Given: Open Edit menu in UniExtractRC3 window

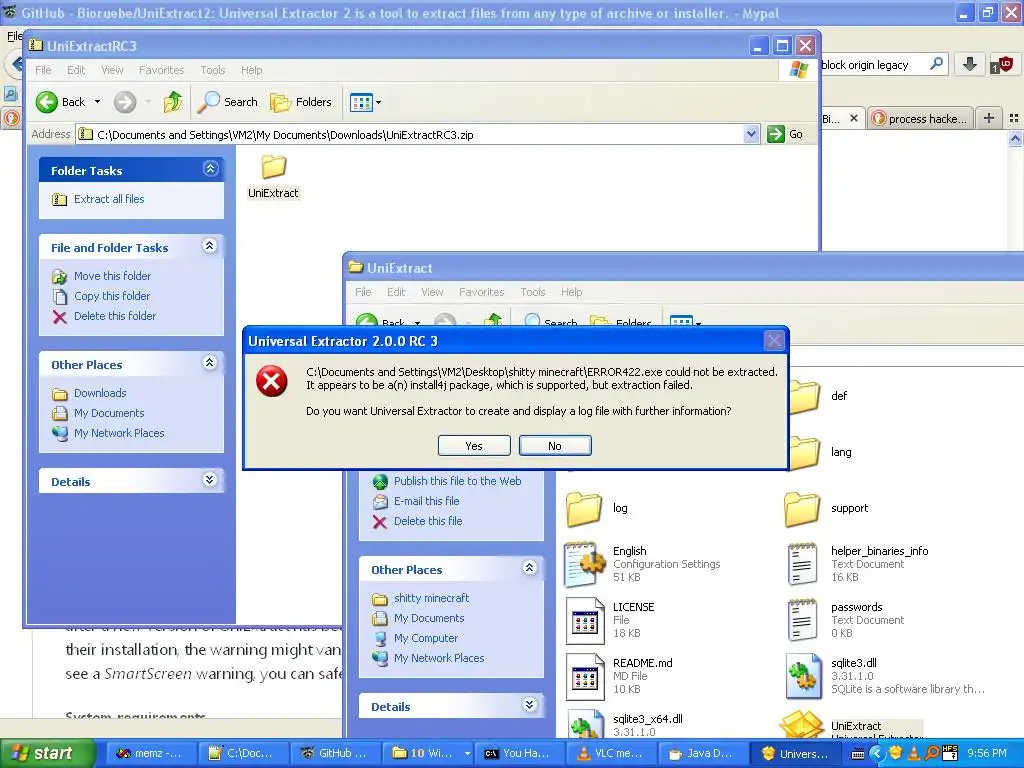Looking at the screenshot, I should tap(76, 70).
